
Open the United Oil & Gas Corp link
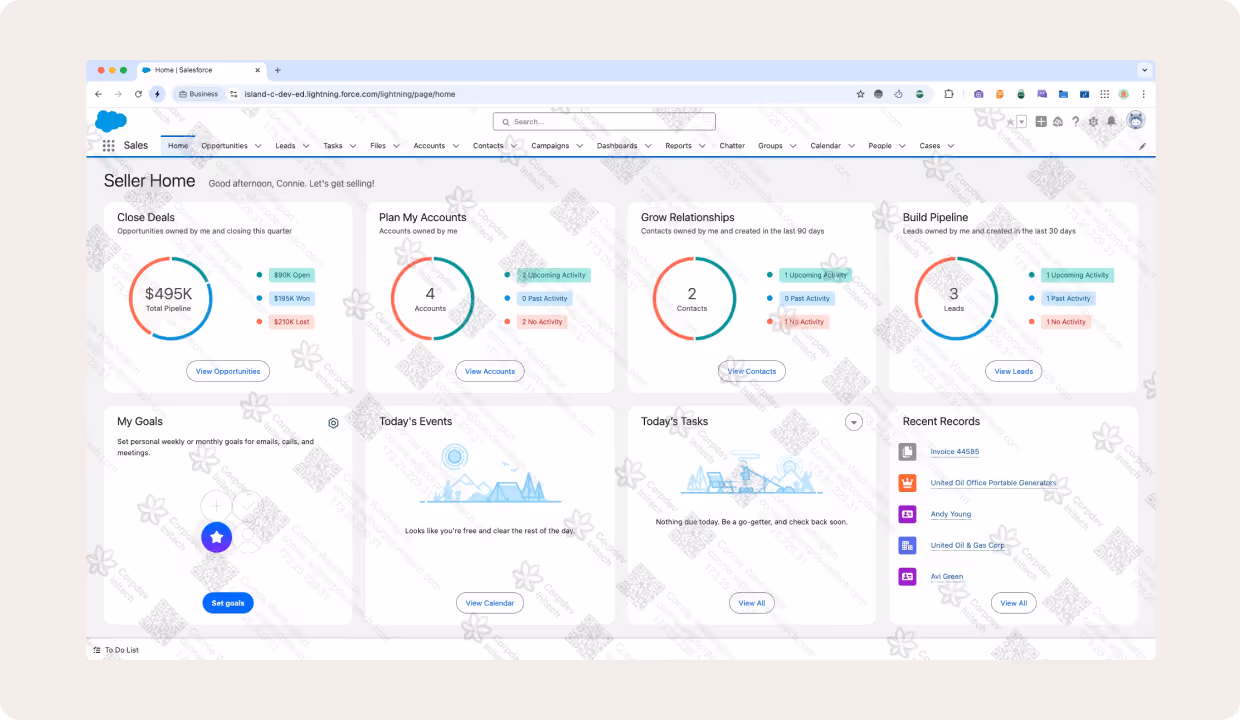point(967,546)
